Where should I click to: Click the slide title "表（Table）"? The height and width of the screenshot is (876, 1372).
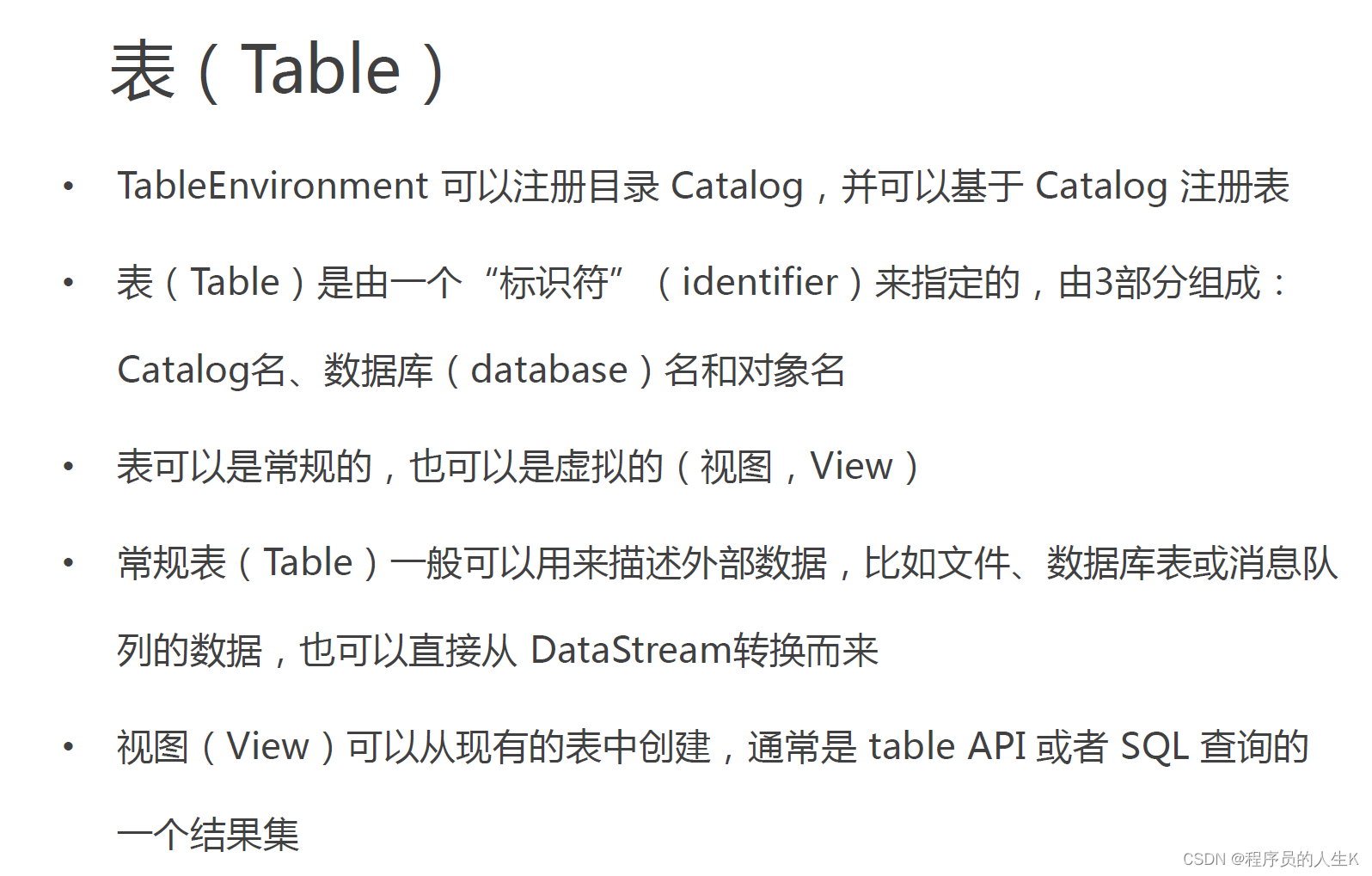click(x=277, y=70)
